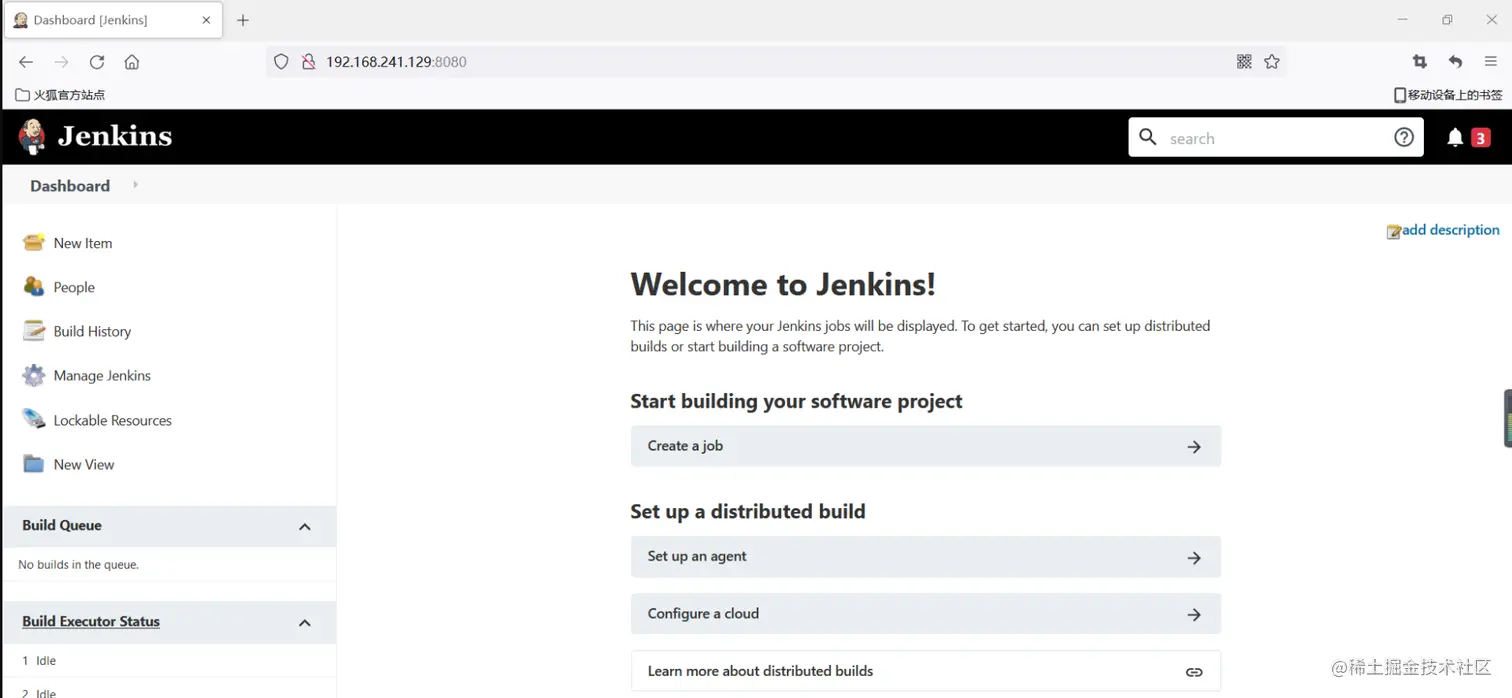1512x698 pixels.
Task: Open the New Item box icon
Action: pos(34,242)
